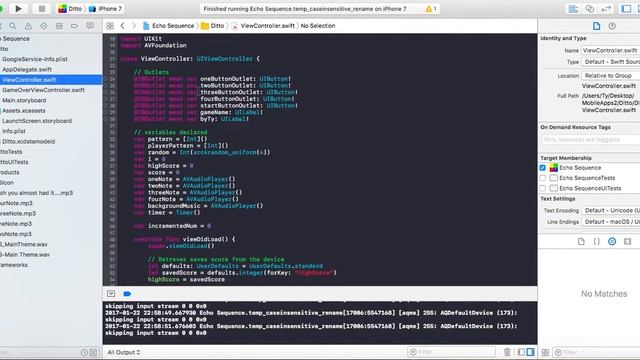Click ViewController.swift in the jump bar

click(263, 26)
